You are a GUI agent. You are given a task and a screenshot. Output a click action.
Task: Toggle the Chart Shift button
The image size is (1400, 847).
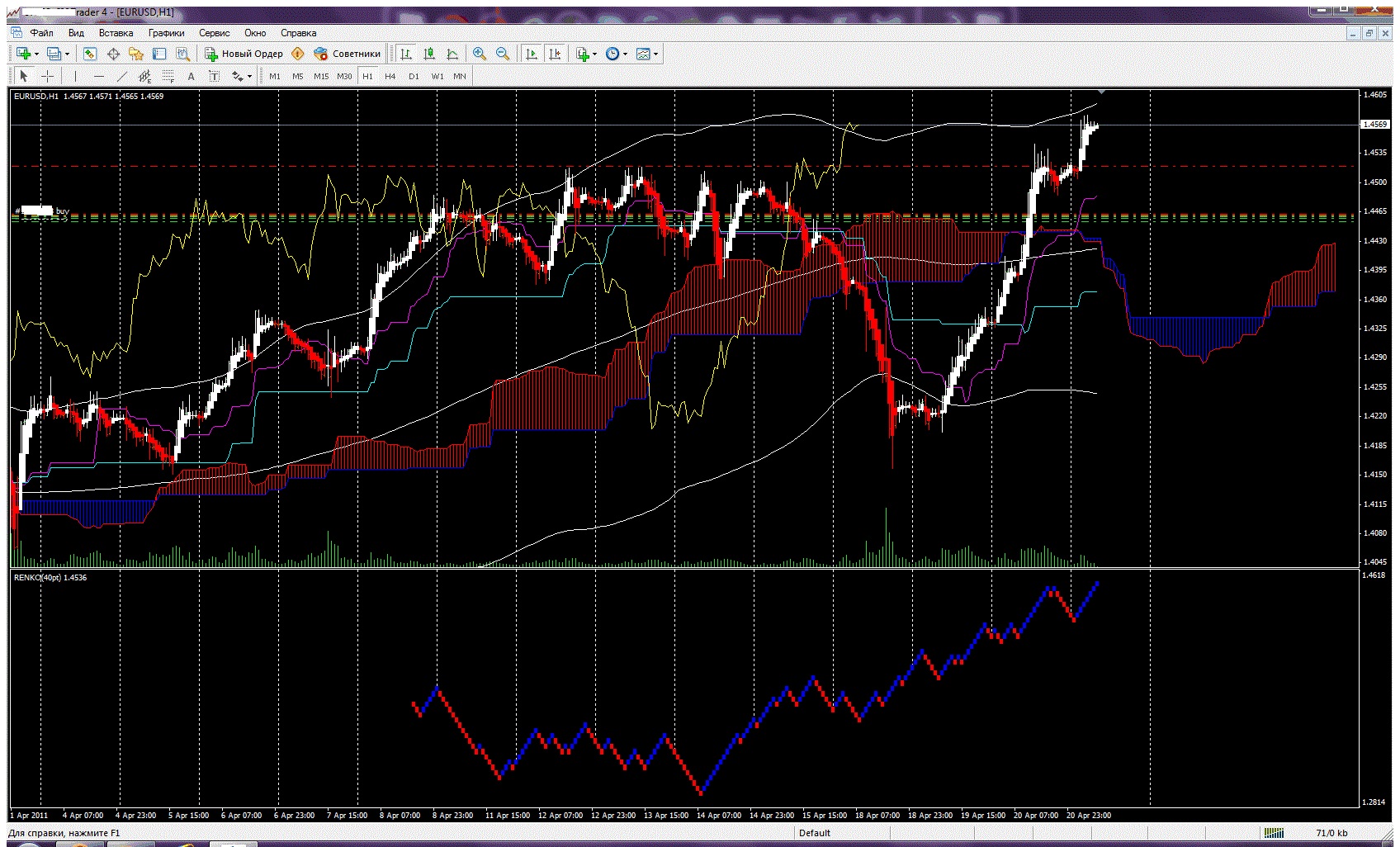[555, 54]
